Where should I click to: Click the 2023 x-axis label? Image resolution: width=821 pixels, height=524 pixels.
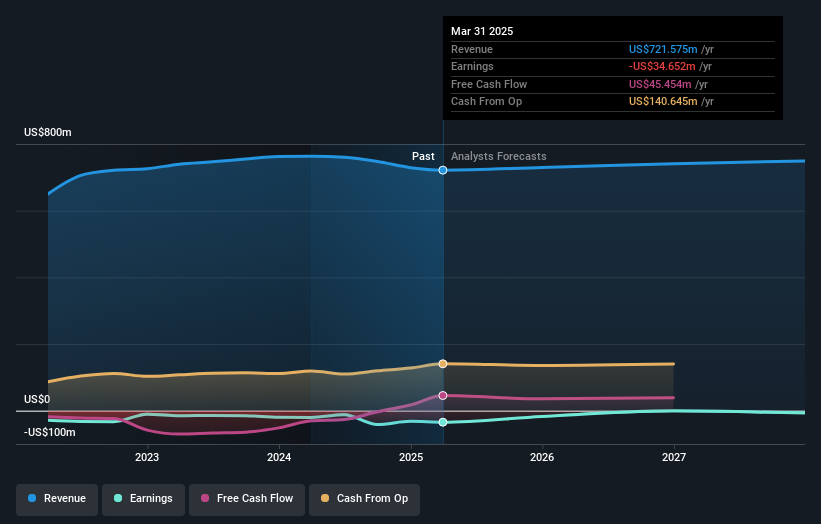point(147,458)
